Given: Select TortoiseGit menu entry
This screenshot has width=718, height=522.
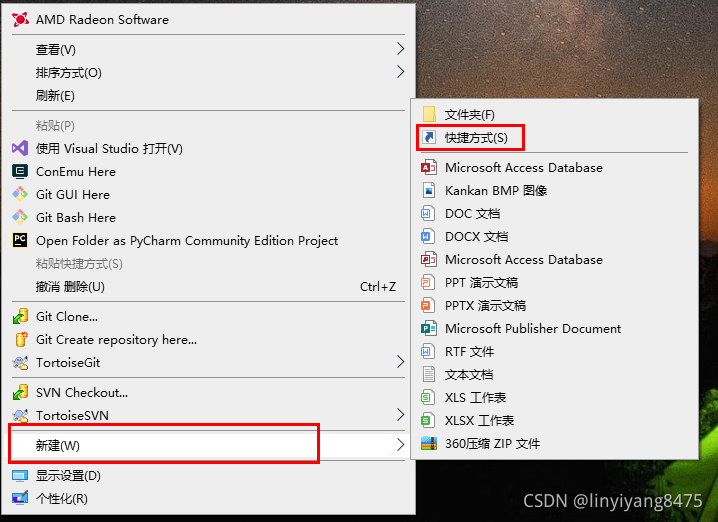Looking at the screenshot, I should pos(208,362).
